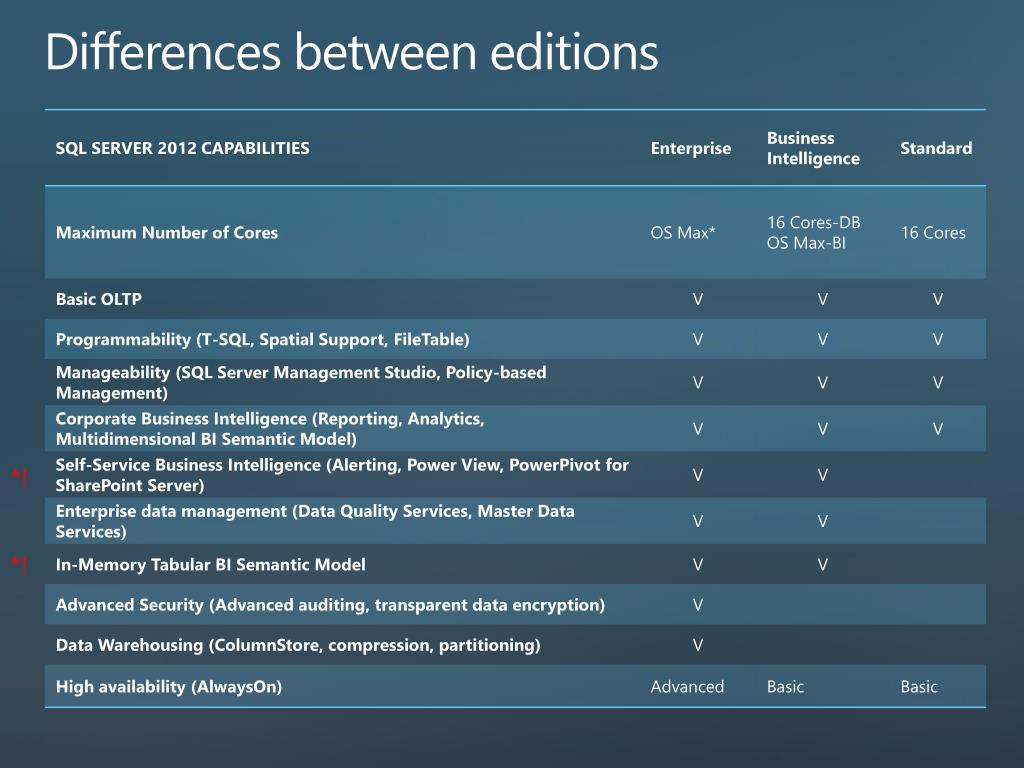The width and height of the screenshot is (1024, 768).
Task: Click the "16 Cores-DB OS Max-BI" cell
Action: [x=814, y=232]
